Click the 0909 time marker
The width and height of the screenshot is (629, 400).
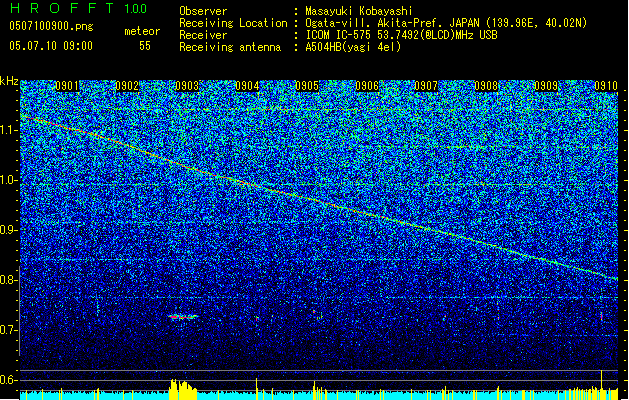pyautogui.click(x=546, y=86)
